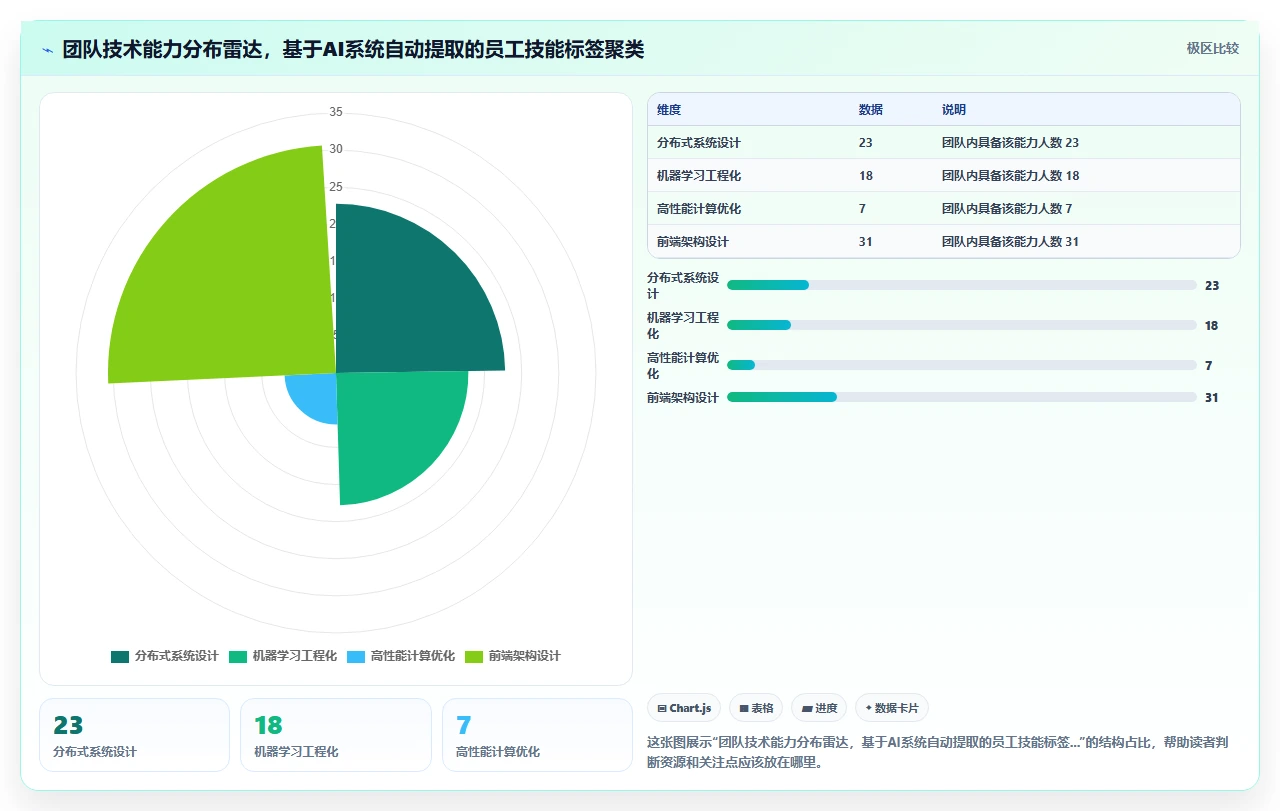Viewport: 1280px width, 811px height.
Task: Toggle 分布式系统设计 legend color box
Action: pos(120,657)
